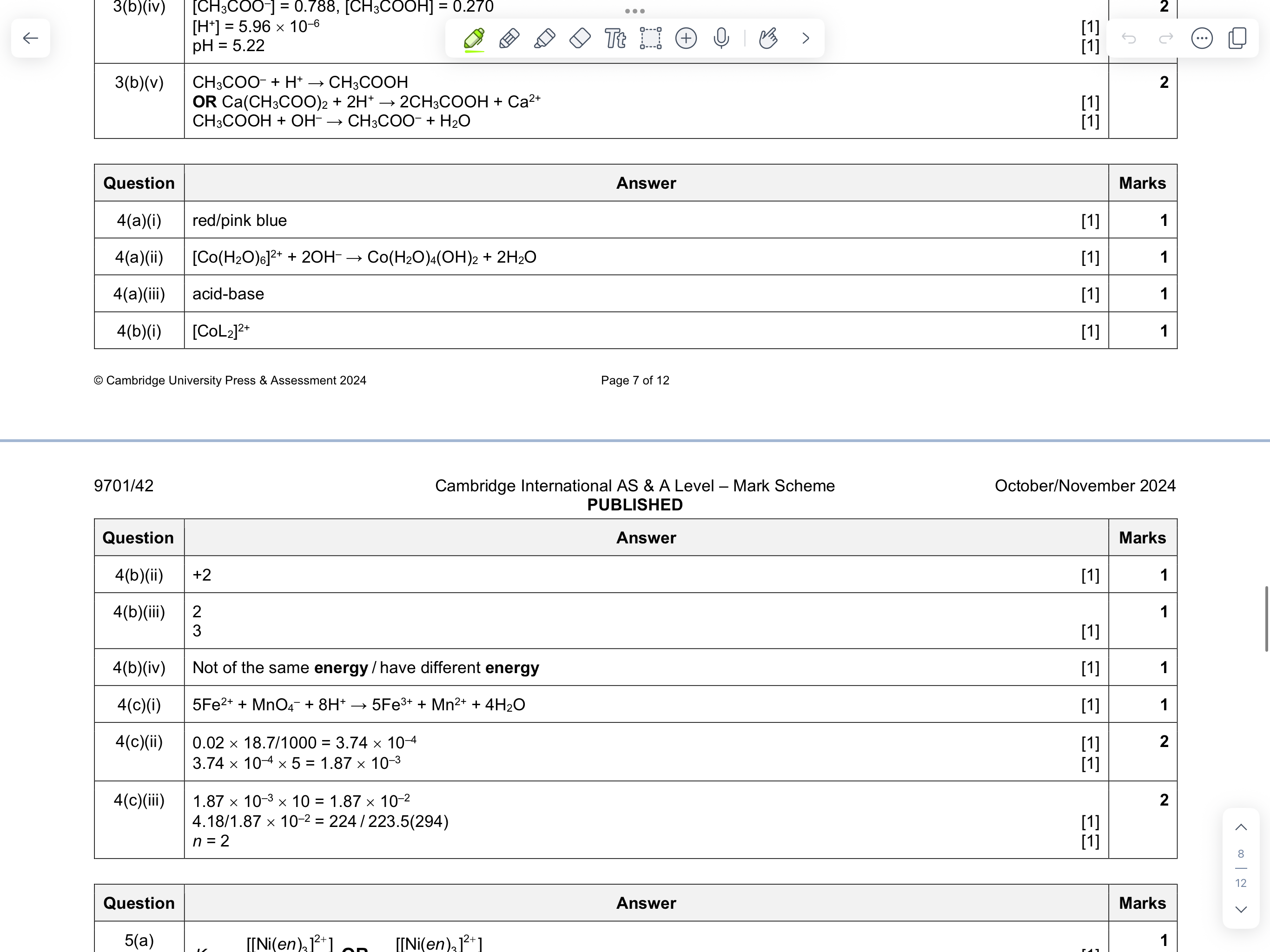This screenshot has width=1270, height=952.
Task: Open the pages overview icon
Action: coord(1237,39)
